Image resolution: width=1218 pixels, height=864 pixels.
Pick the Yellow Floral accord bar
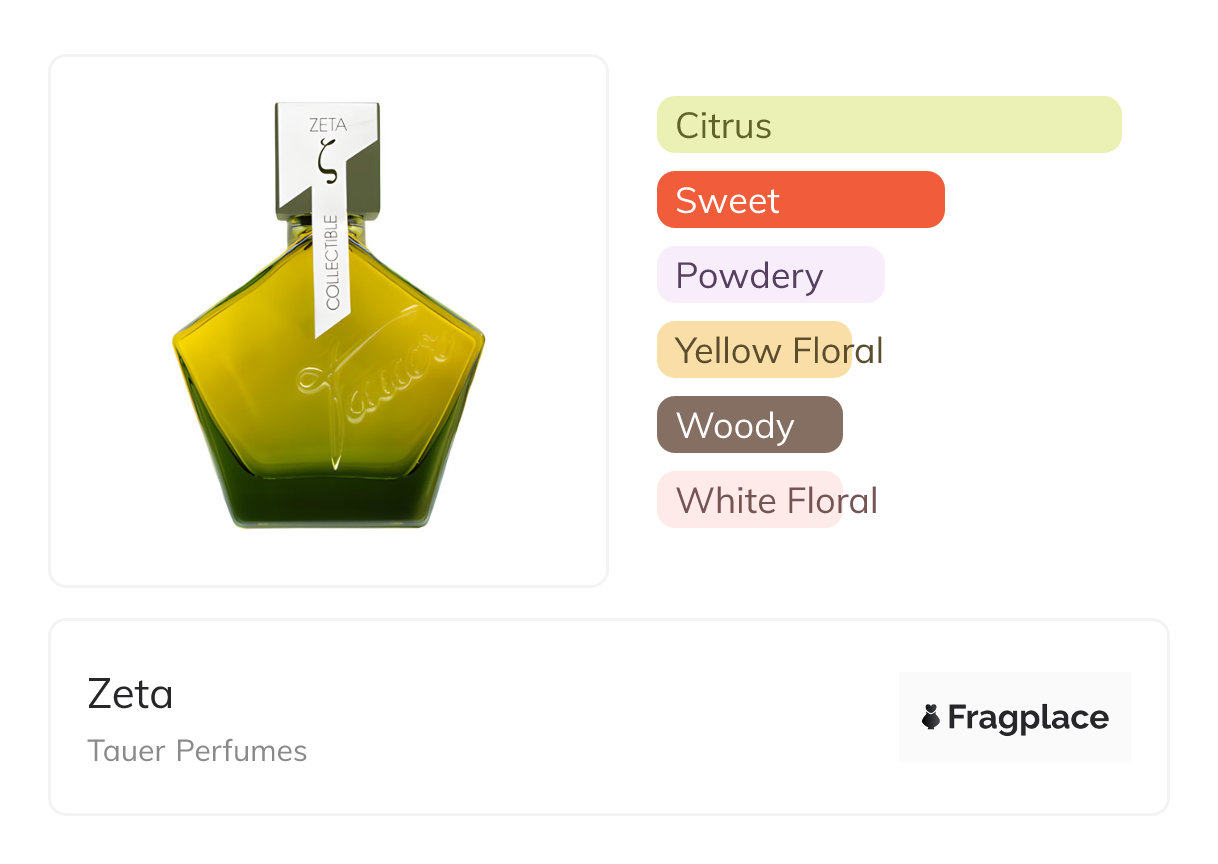[754, 350]
